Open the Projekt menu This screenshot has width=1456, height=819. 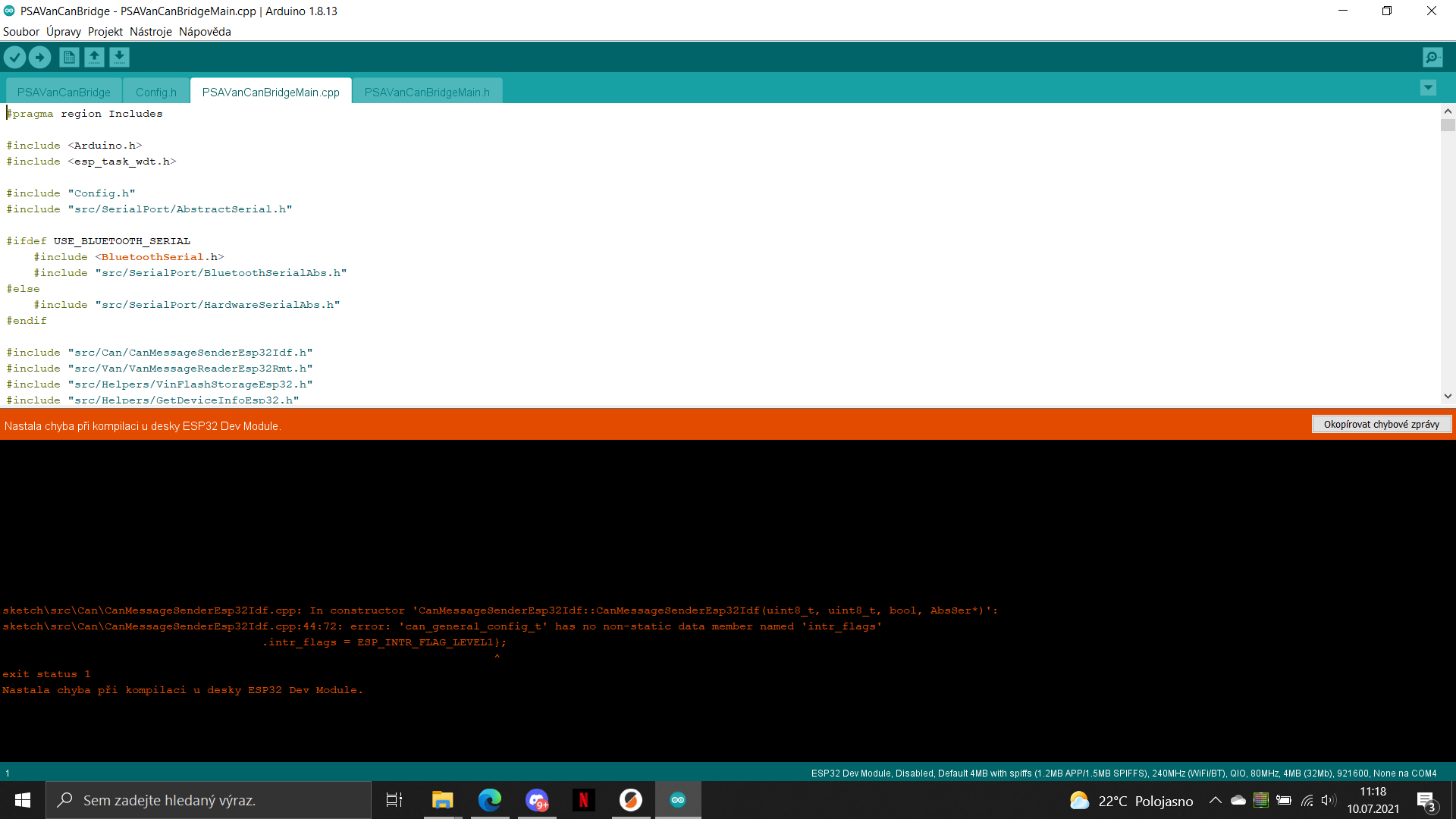click(x=105, y=32)
